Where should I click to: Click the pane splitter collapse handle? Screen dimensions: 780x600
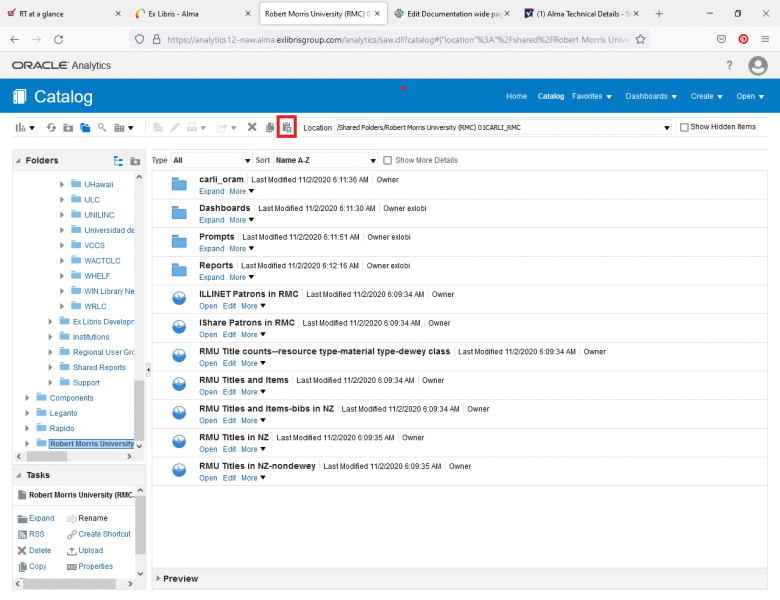pos(148,369)
